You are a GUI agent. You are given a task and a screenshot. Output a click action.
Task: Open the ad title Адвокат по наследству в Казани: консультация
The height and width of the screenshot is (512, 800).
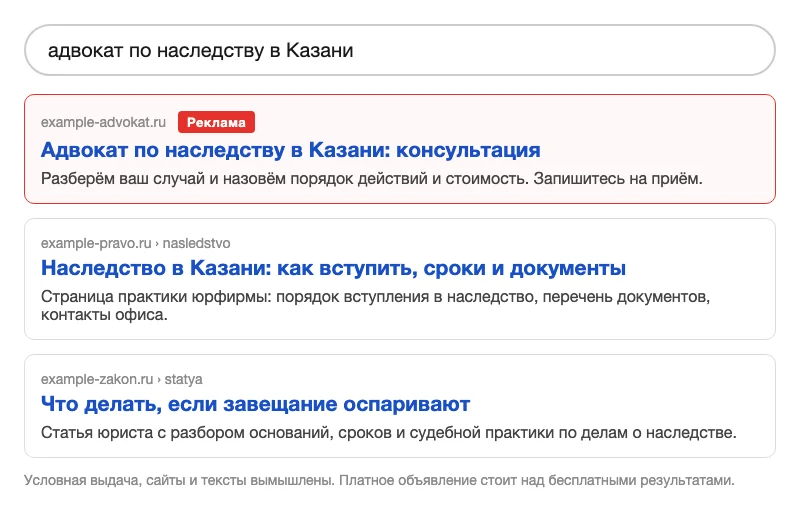click(290, 150)
